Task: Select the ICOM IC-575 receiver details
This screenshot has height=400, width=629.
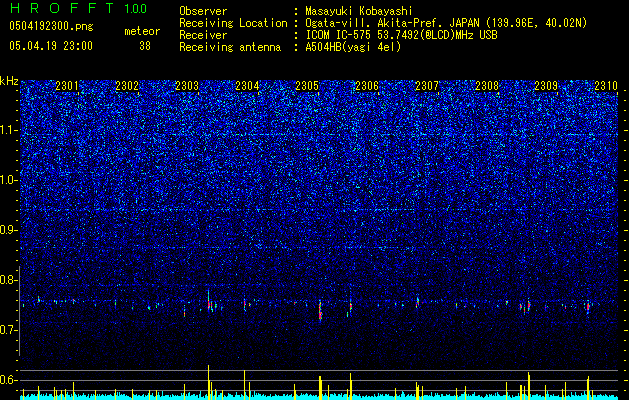Action: [401, 35]
